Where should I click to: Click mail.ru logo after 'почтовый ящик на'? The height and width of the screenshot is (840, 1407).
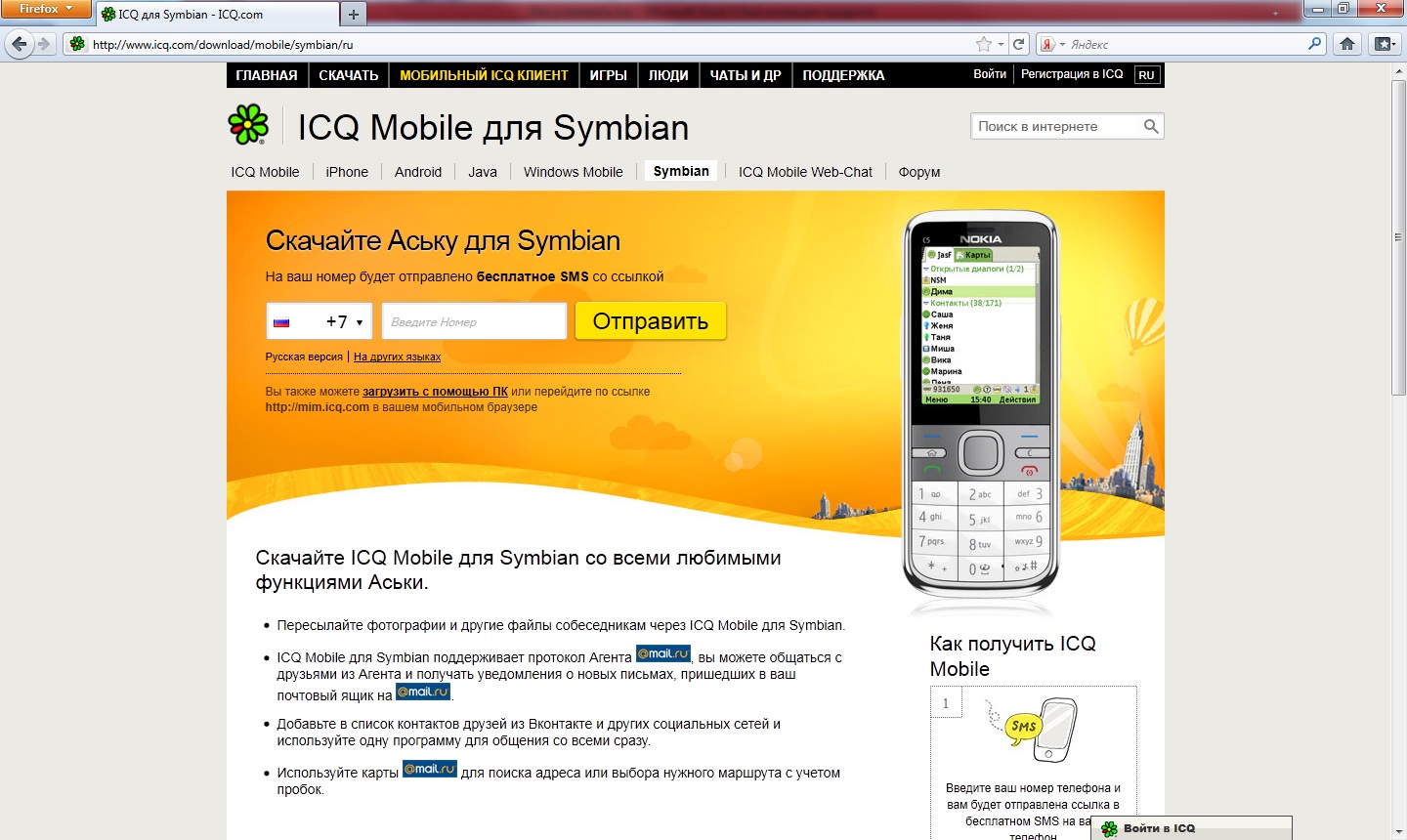click(423, 692)
